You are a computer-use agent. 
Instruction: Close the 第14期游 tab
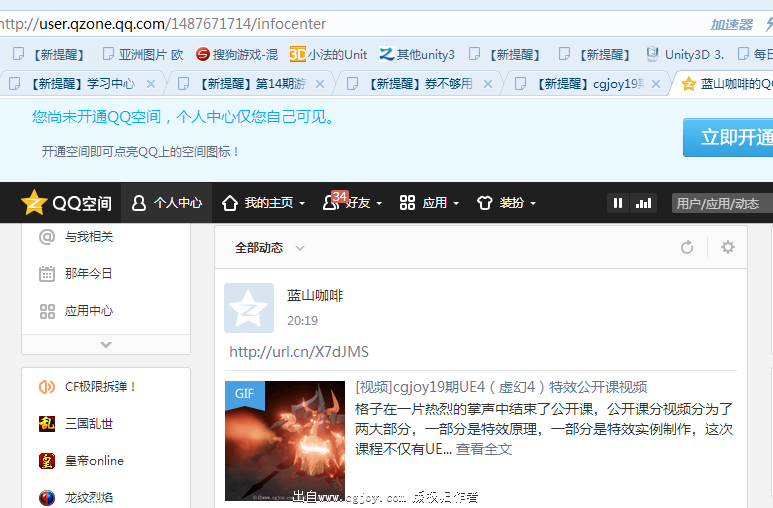point(320,84)
